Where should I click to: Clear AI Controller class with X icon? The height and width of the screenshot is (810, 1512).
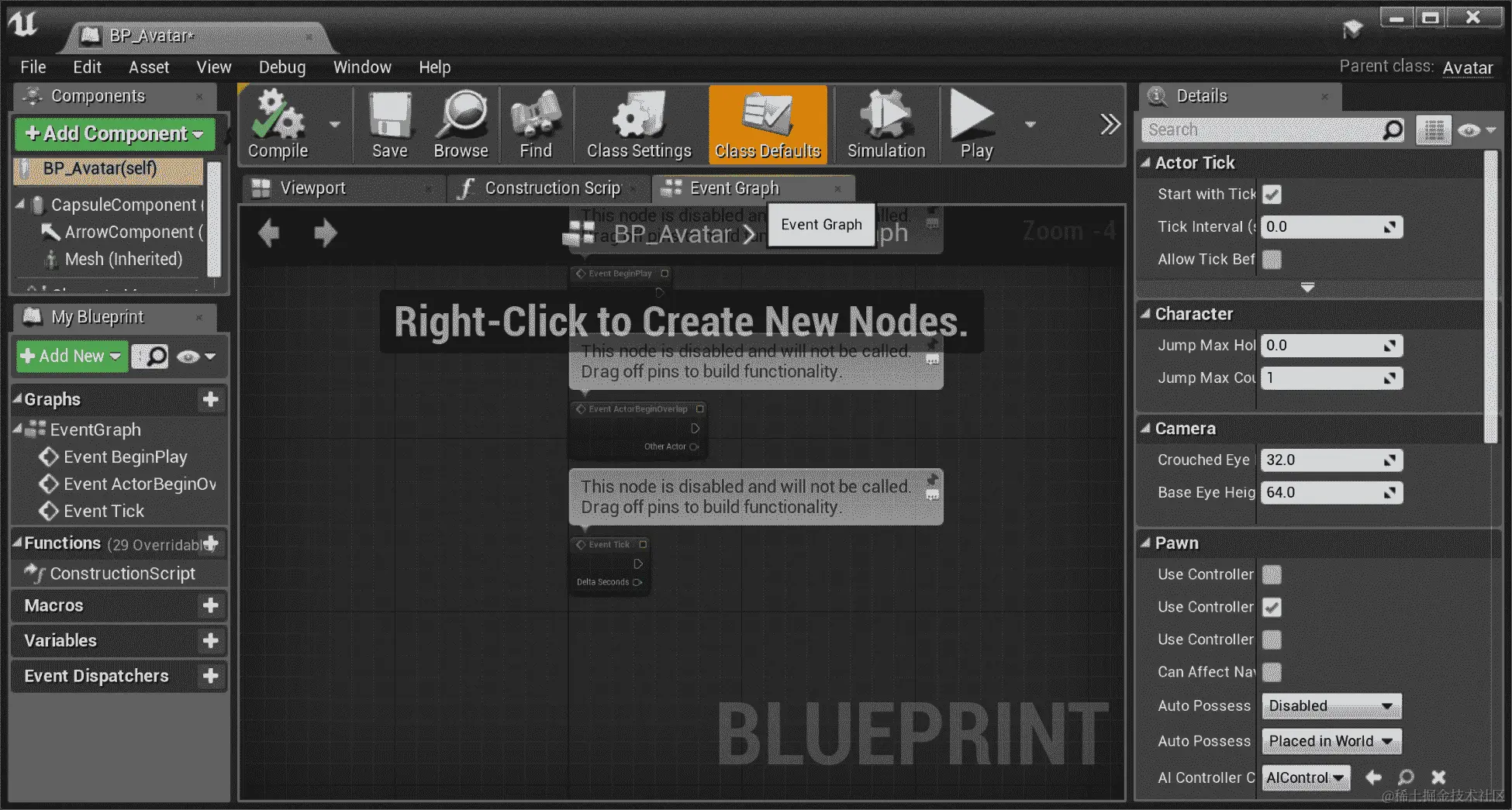point(1438,777)
